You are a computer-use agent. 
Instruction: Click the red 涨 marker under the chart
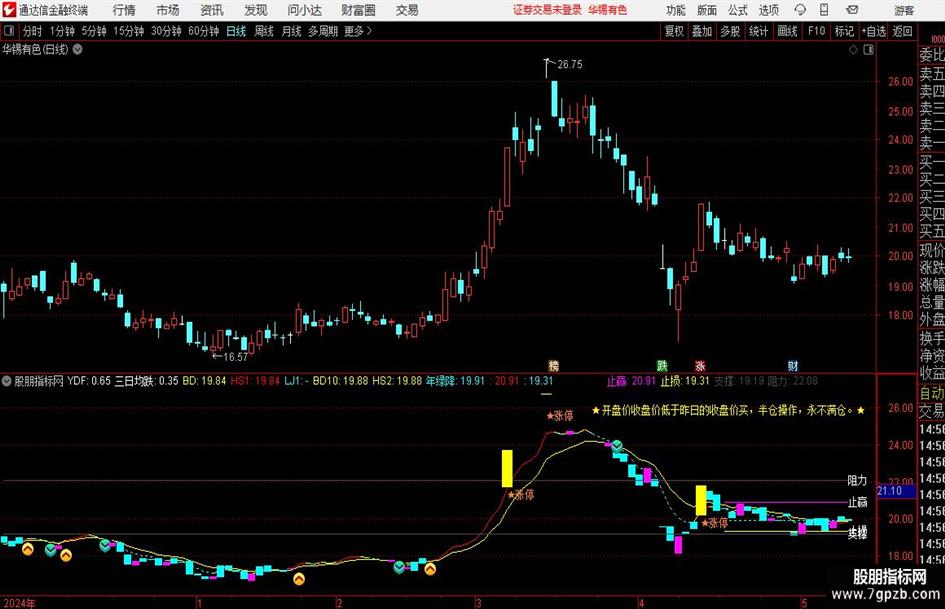(700, 365)
